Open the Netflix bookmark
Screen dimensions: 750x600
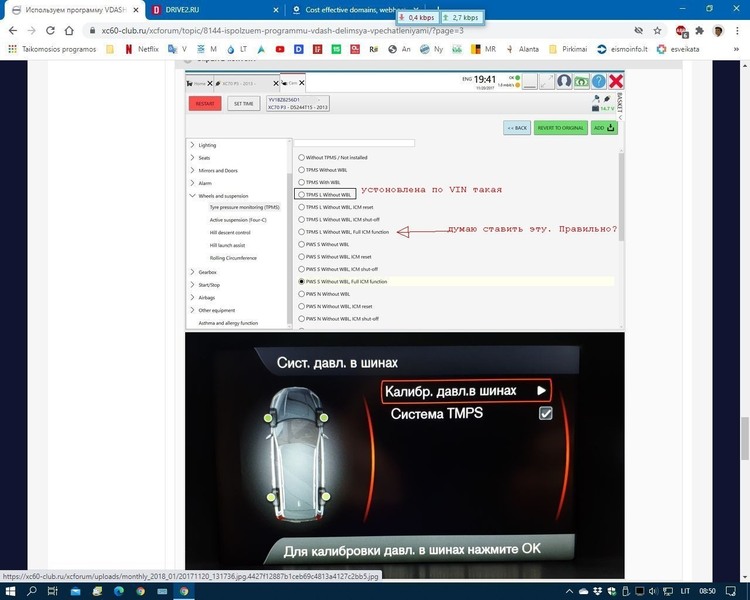(142, 49)
